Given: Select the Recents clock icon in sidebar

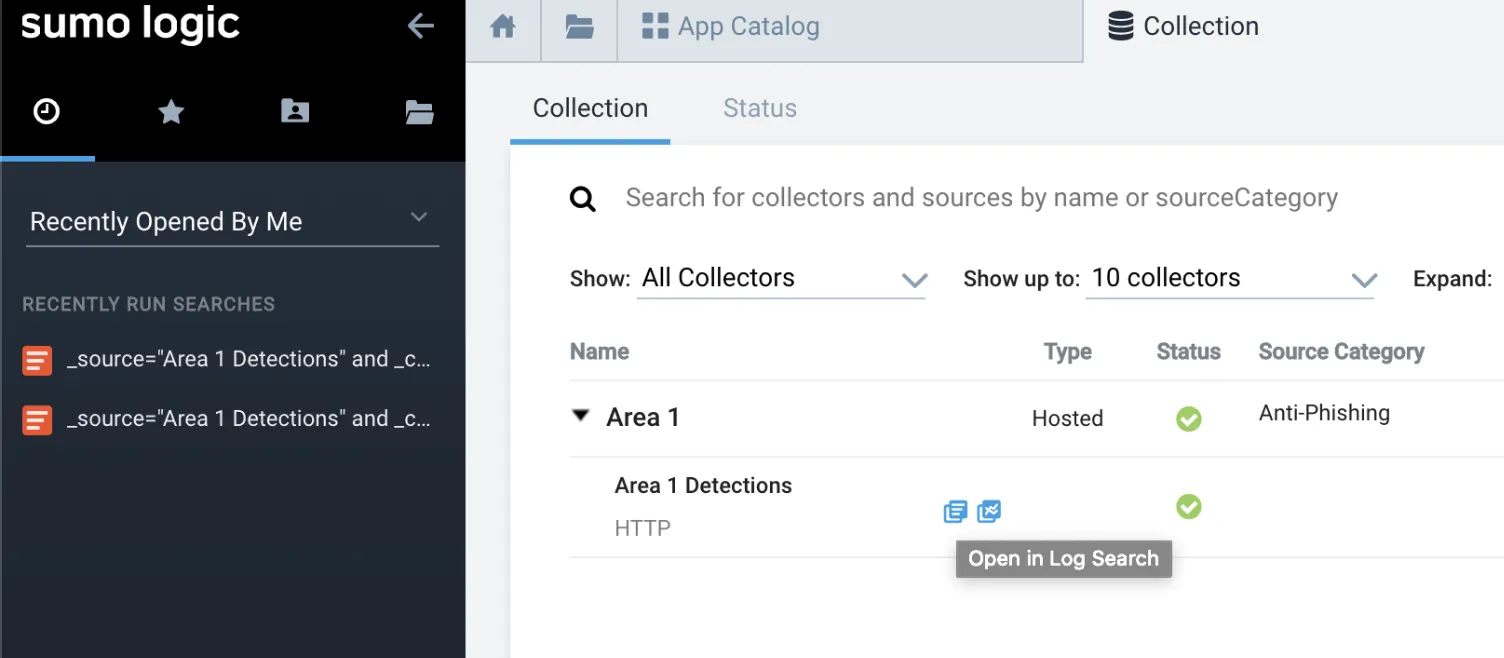Looking at the screenshot, I should coord(47,112).
